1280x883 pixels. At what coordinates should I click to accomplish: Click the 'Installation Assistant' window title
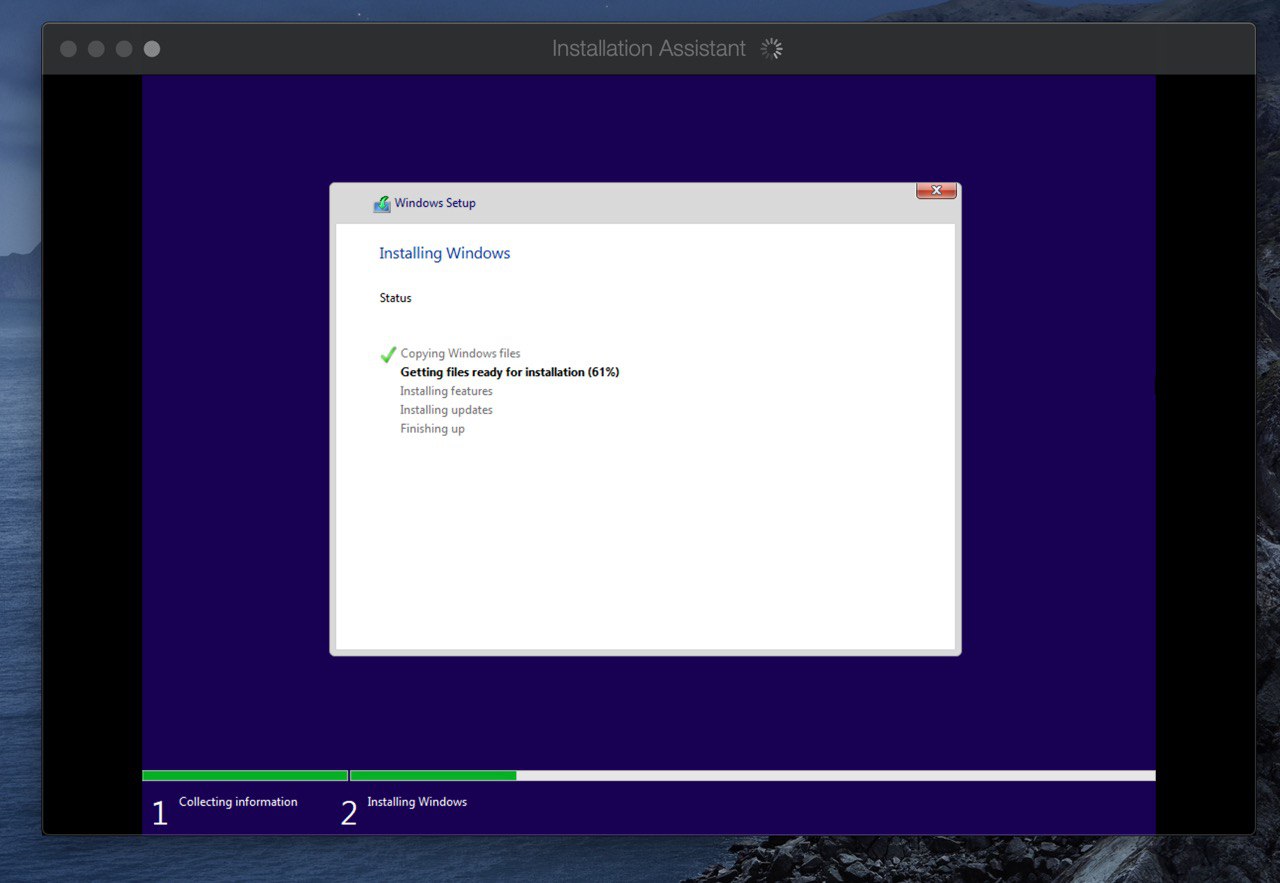pos(649,48)
